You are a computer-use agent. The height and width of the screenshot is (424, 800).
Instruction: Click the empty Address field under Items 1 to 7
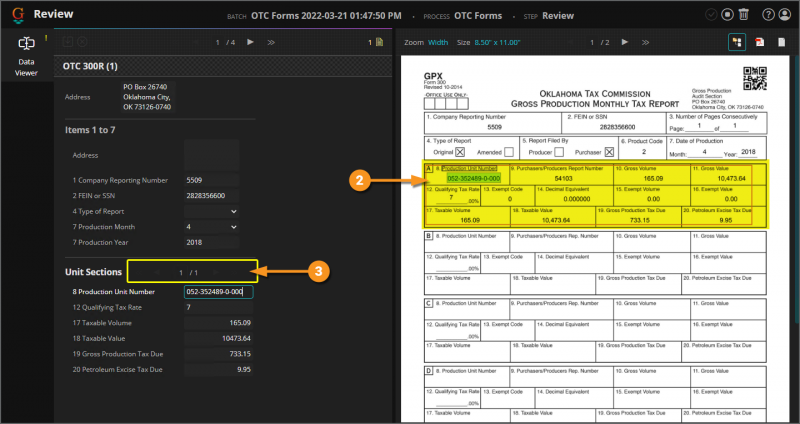[x=211, y=155]
